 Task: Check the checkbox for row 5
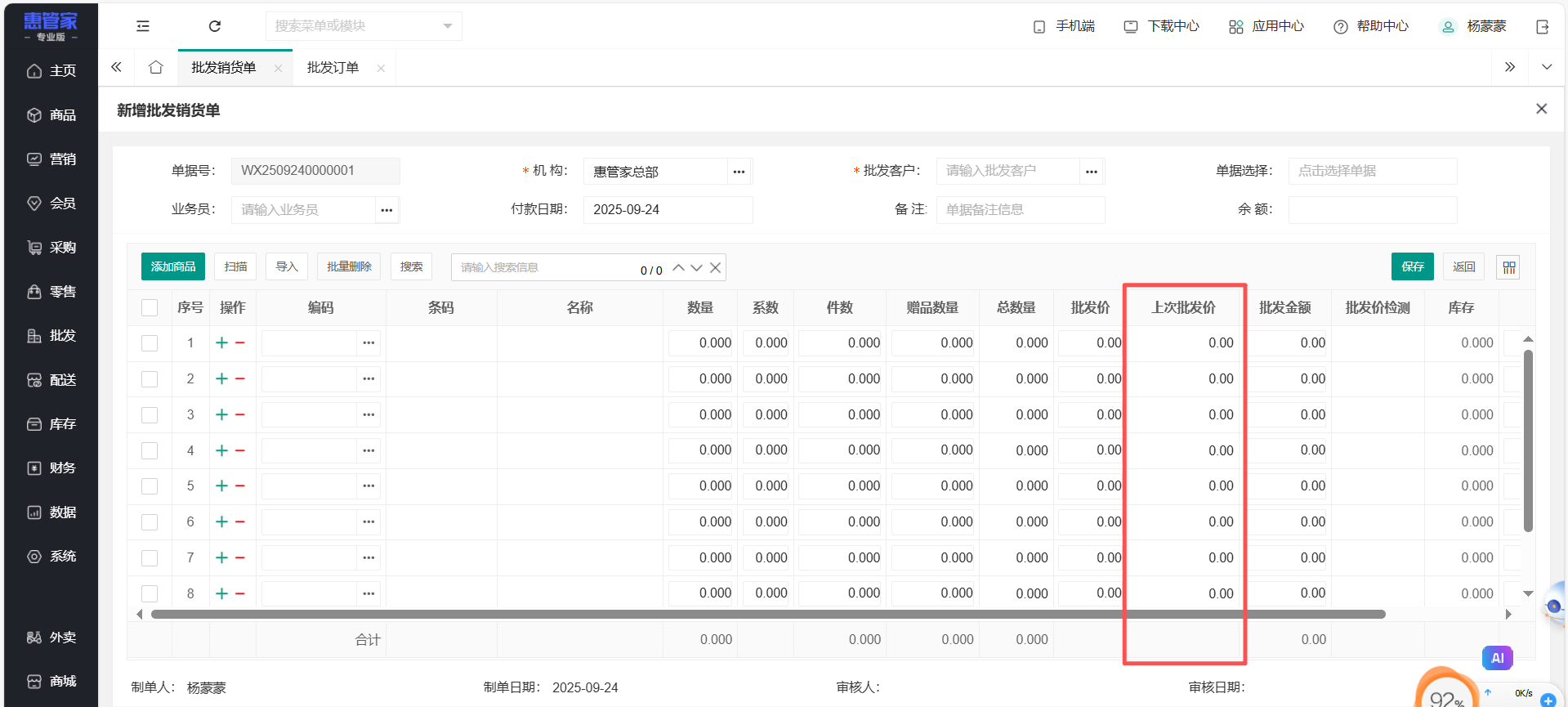[150, 486]
